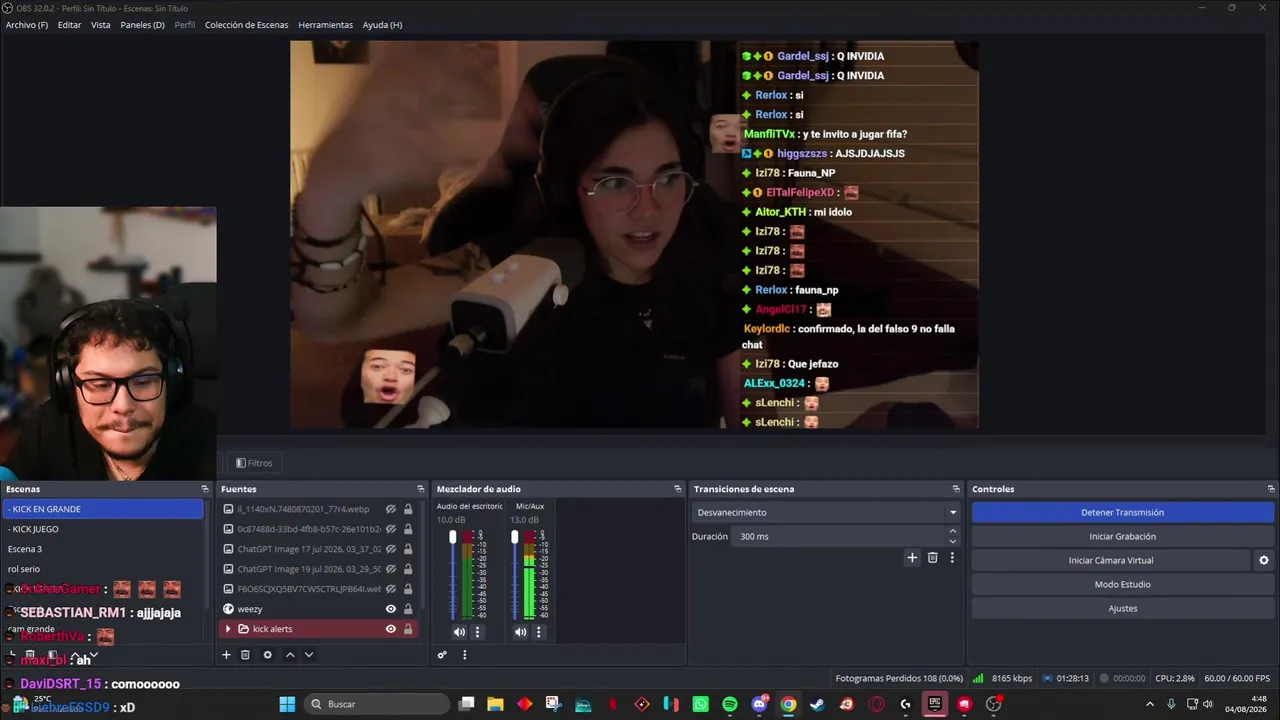Open source properties gear in Fuentes panel
This screenshot has height=720, width=1280.
coord(267,655)
